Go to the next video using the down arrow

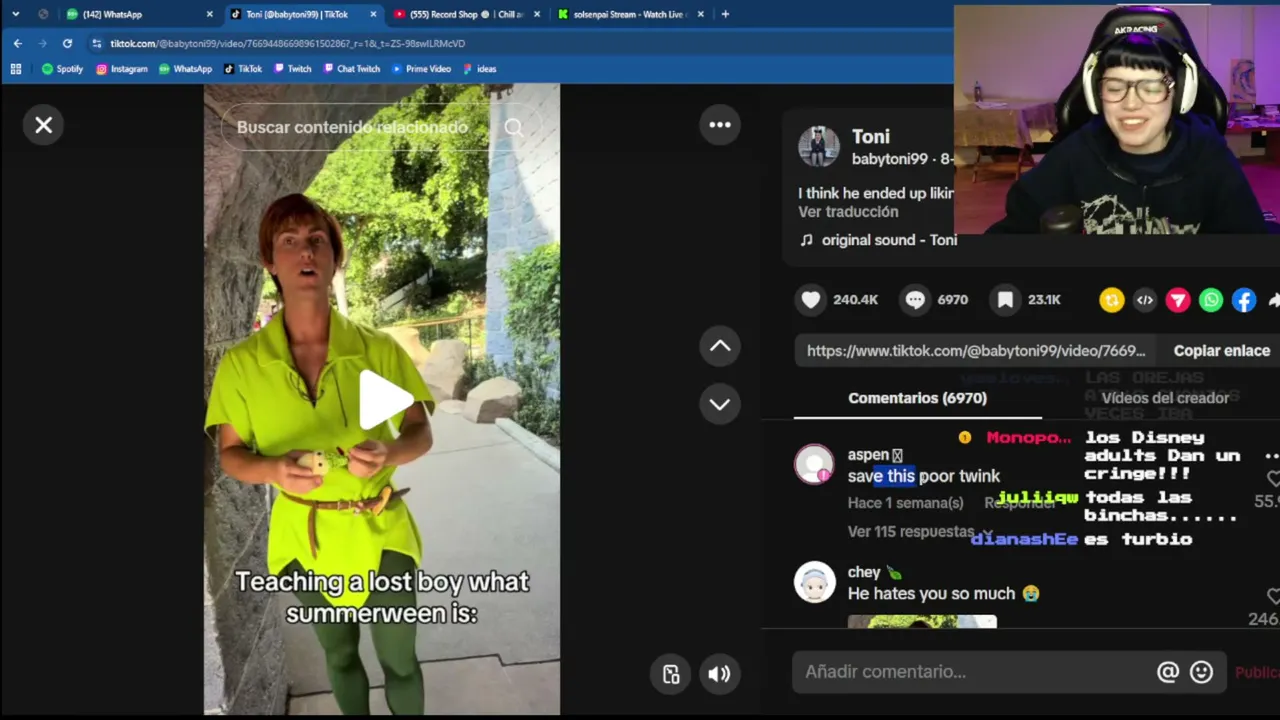coord(720,404)
